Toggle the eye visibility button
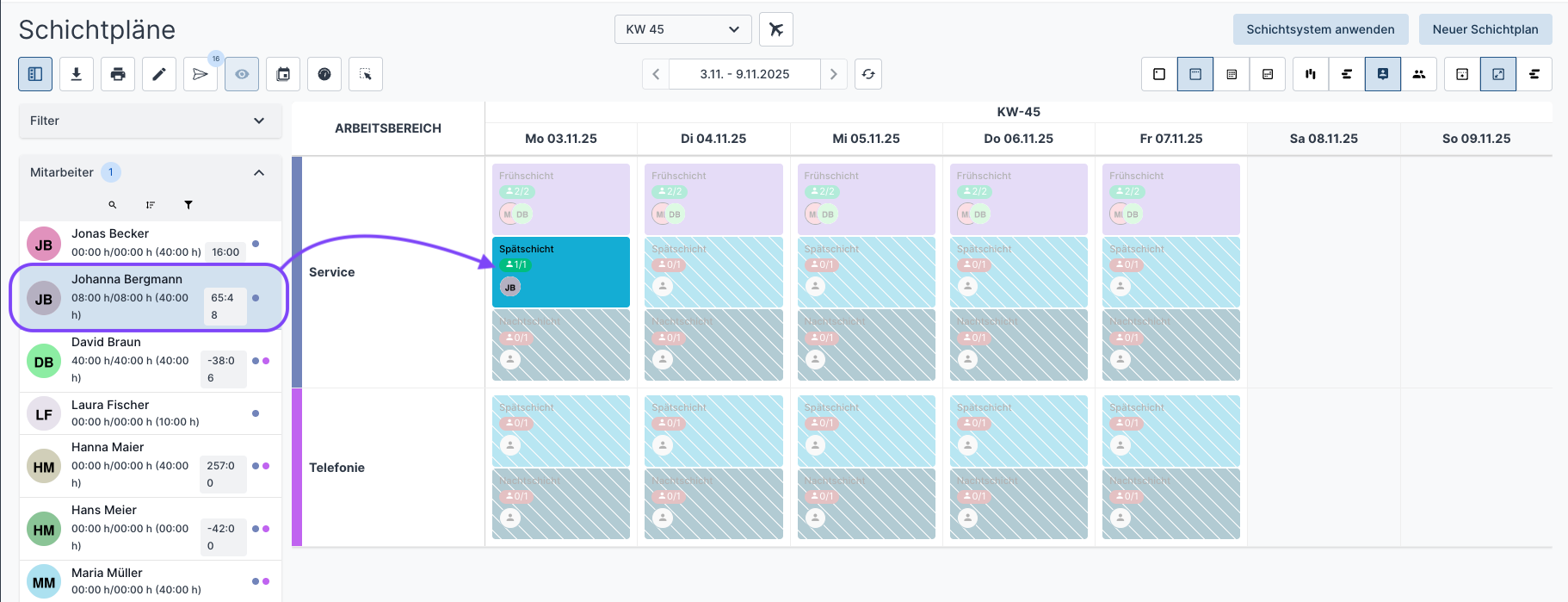The image size is (1568, 602). pyautogui.click(x=242, y=74)
